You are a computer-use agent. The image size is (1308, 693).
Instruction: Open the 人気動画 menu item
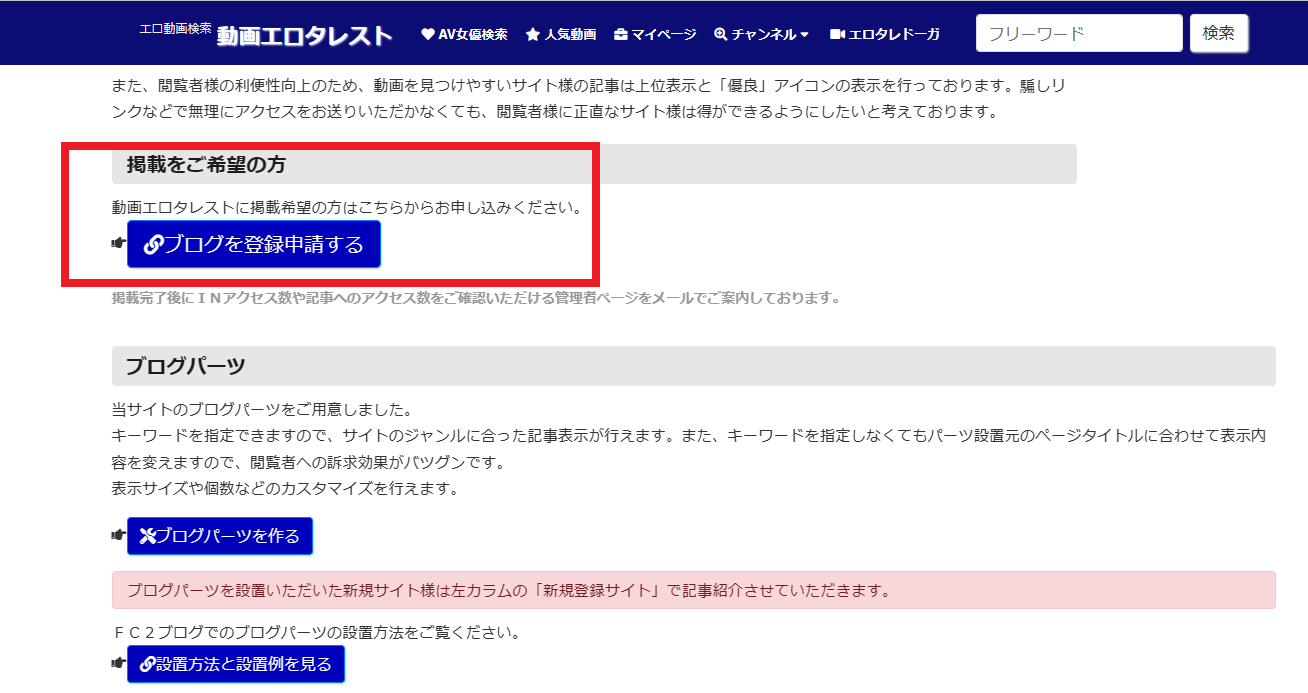click(x=570, y=34)
